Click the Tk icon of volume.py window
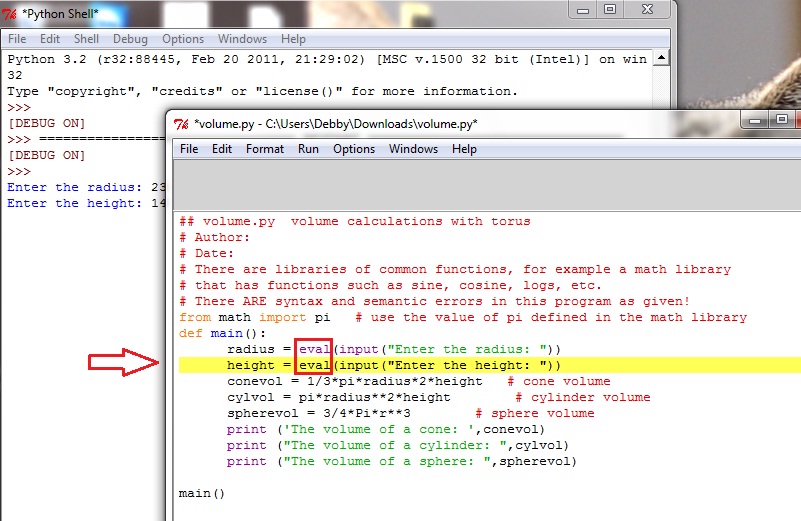 coord(181,124)
